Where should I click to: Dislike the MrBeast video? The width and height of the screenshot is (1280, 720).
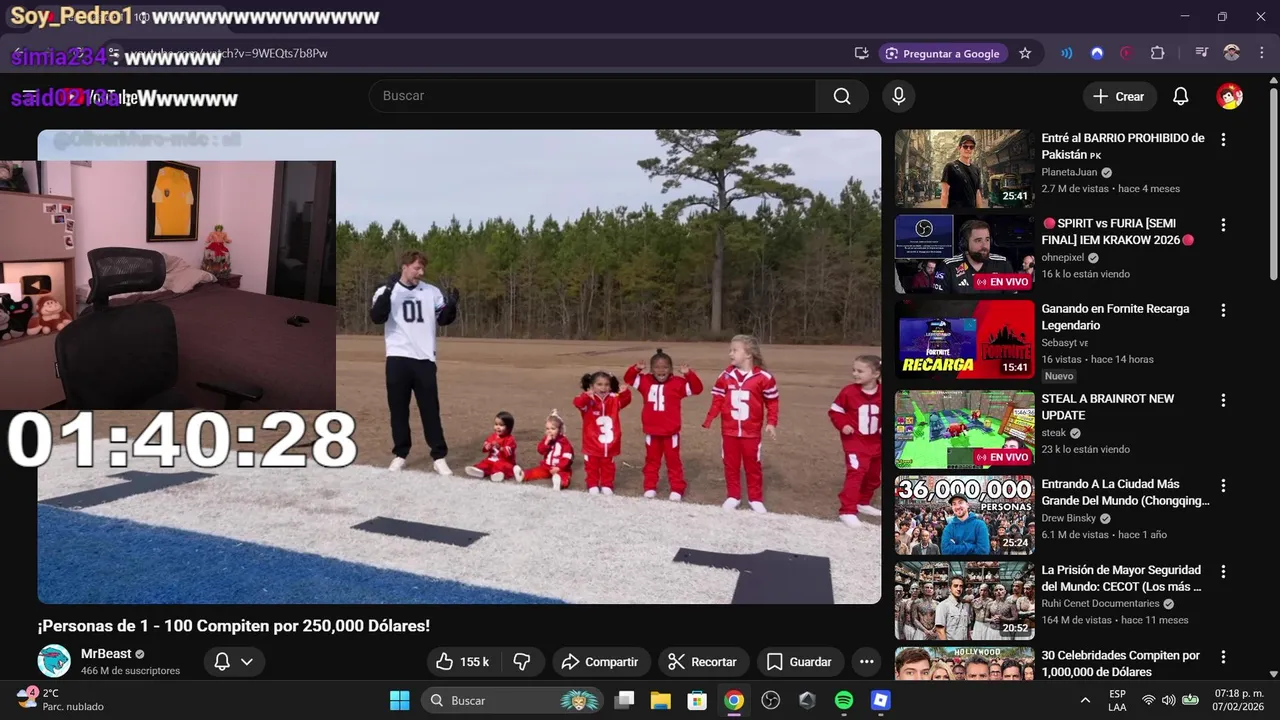(522, 662)
